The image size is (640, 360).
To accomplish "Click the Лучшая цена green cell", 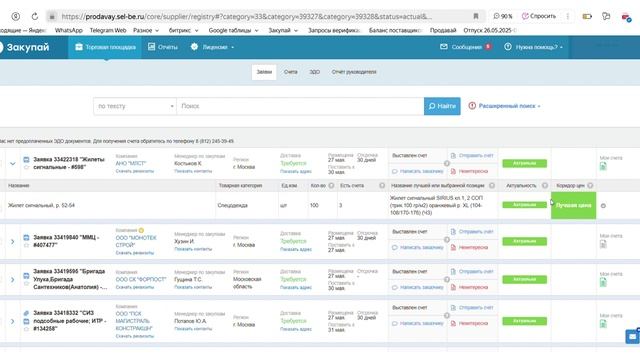I will coord(573,205).
